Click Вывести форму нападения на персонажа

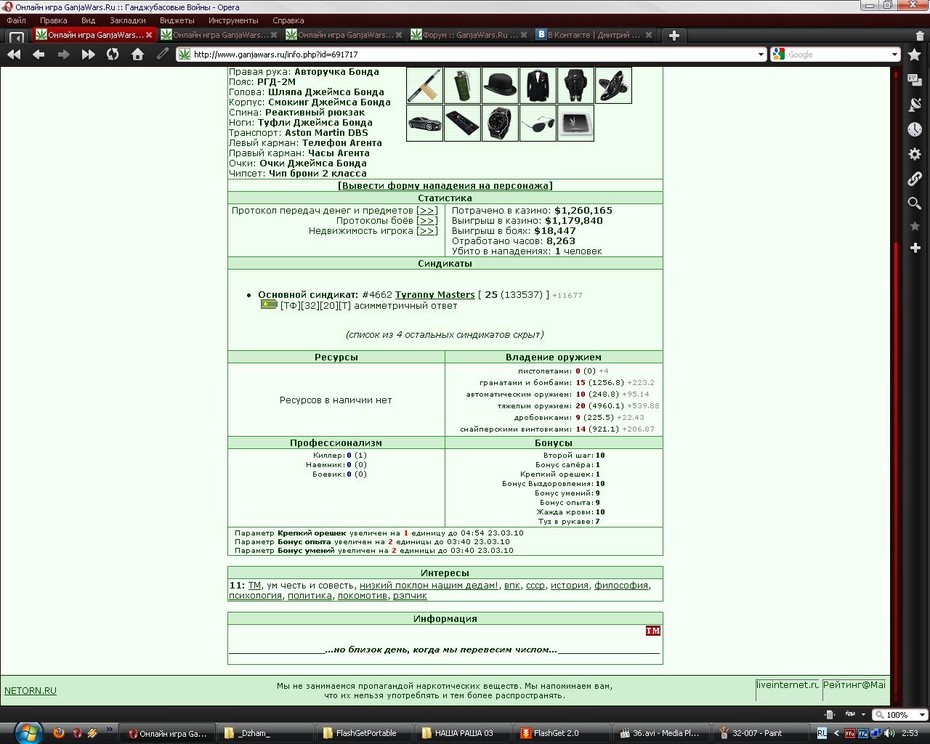[x=445, y=186]
